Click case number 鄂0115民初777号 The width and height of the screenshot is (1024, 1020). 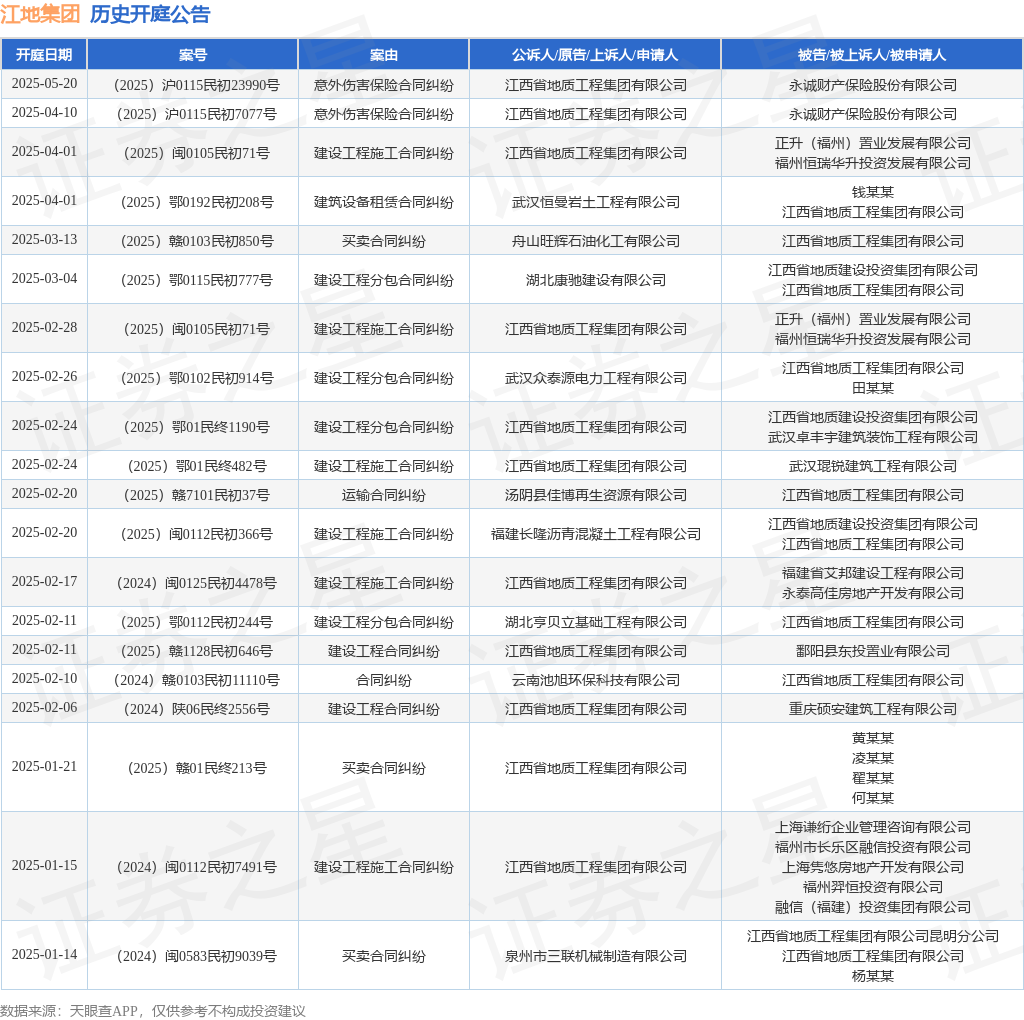coord(197,280)
